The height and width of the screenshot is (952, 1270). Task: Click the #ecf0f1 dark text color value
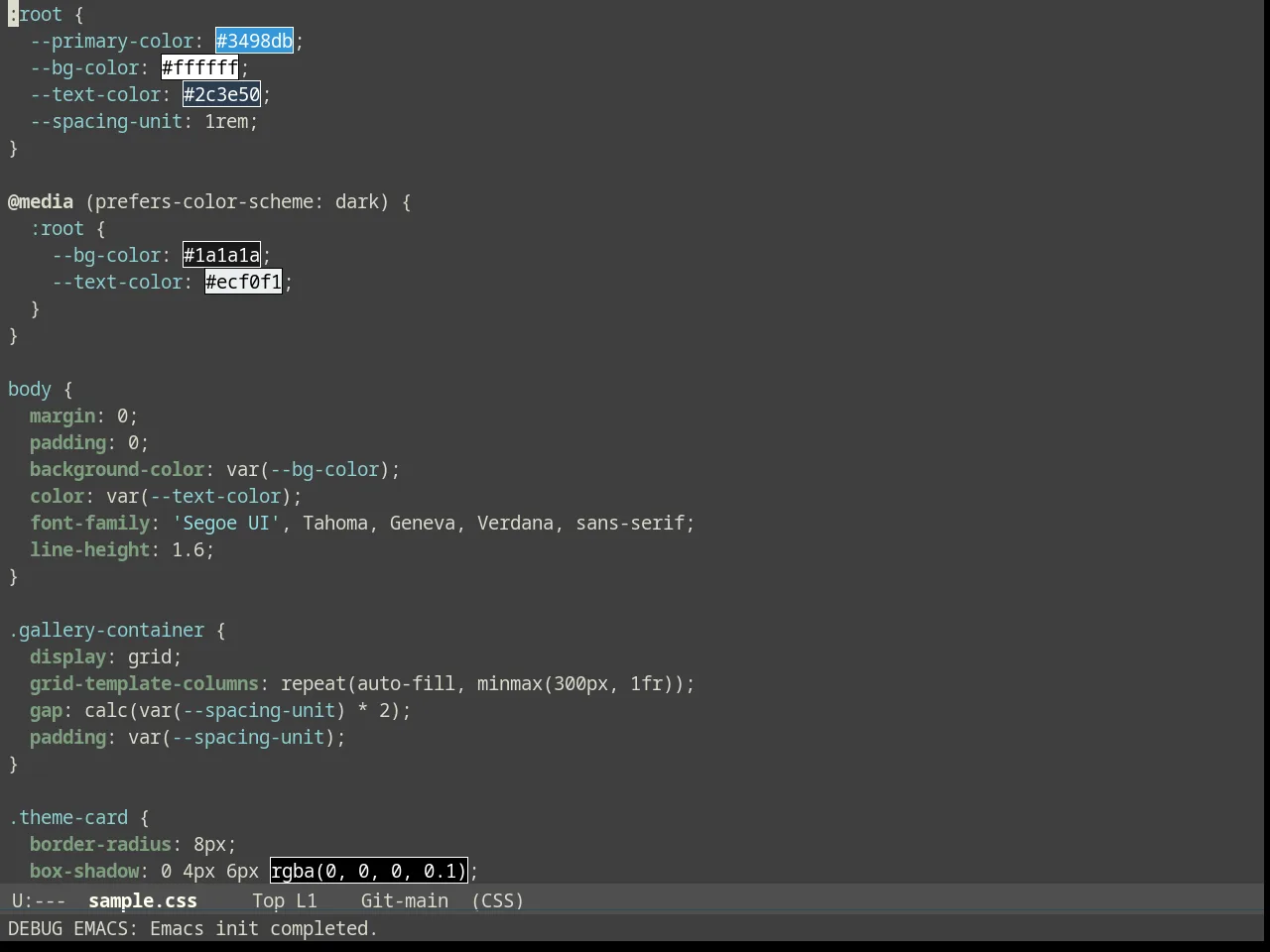click(x=243, y=282)
